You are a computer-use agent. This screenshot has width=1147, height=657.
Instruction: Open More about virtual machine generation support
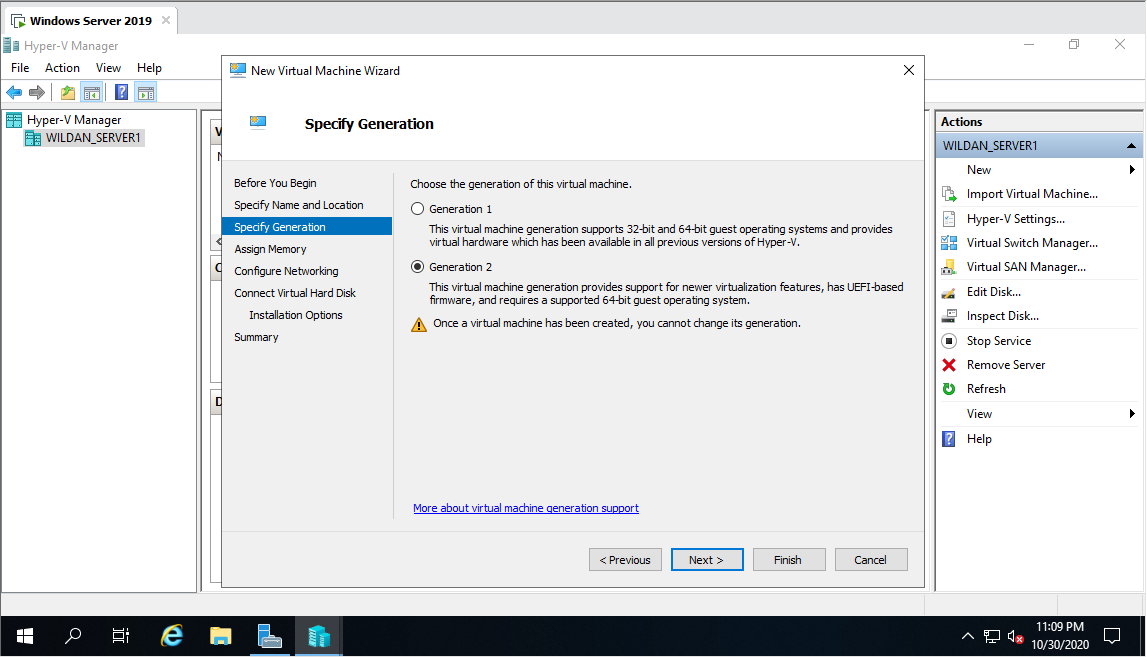click(526, 508)
